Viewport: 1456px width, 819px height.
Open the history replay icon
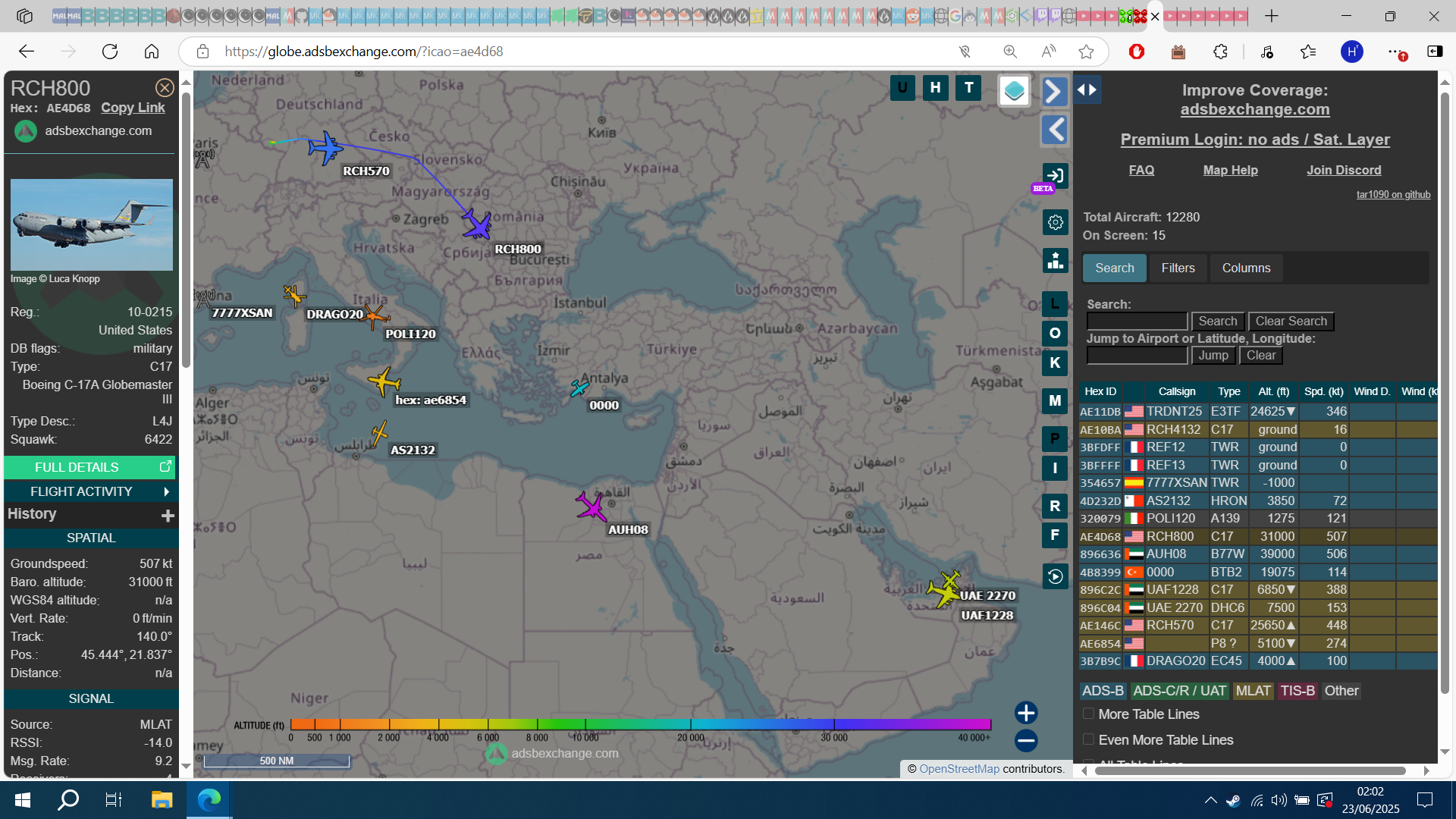(1055, 576)
